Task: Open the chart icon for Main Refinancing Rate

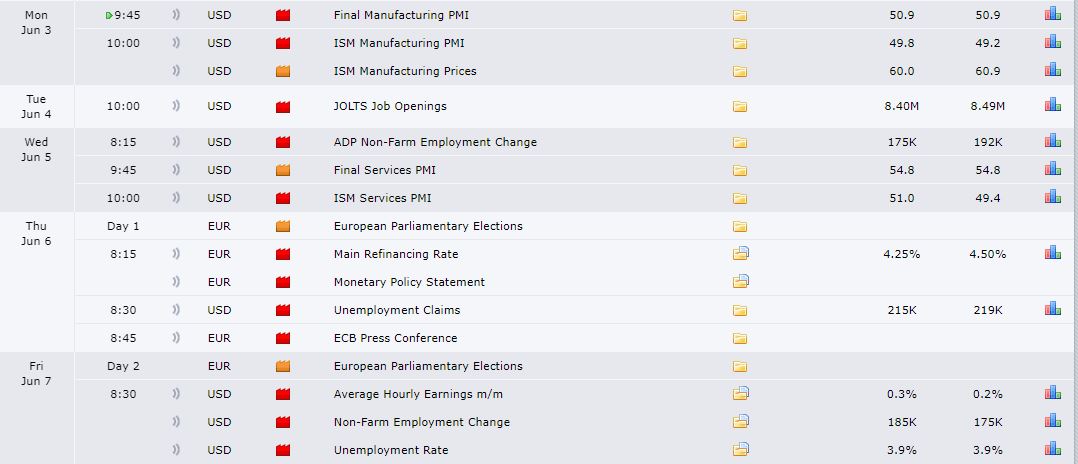Action: click(x=1052, y=253)
